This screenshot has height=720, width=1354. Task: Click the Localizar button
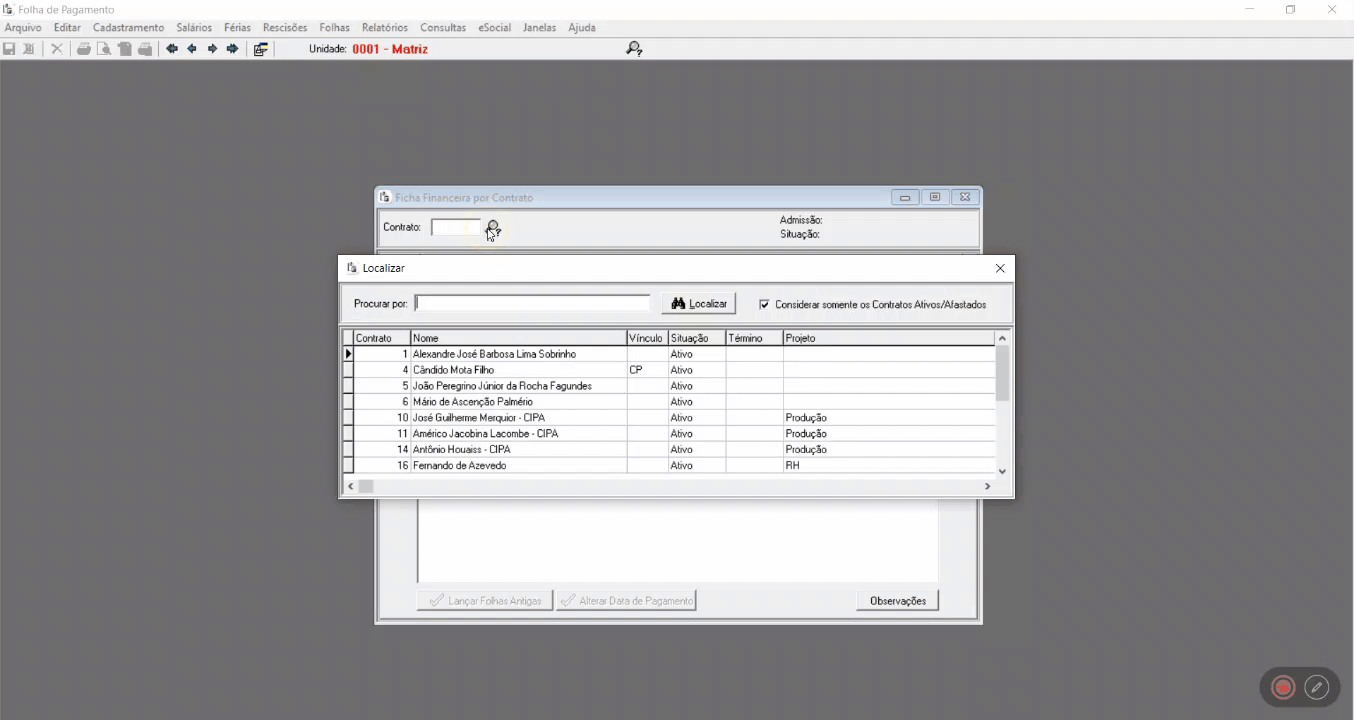click(x=697, y=303)
